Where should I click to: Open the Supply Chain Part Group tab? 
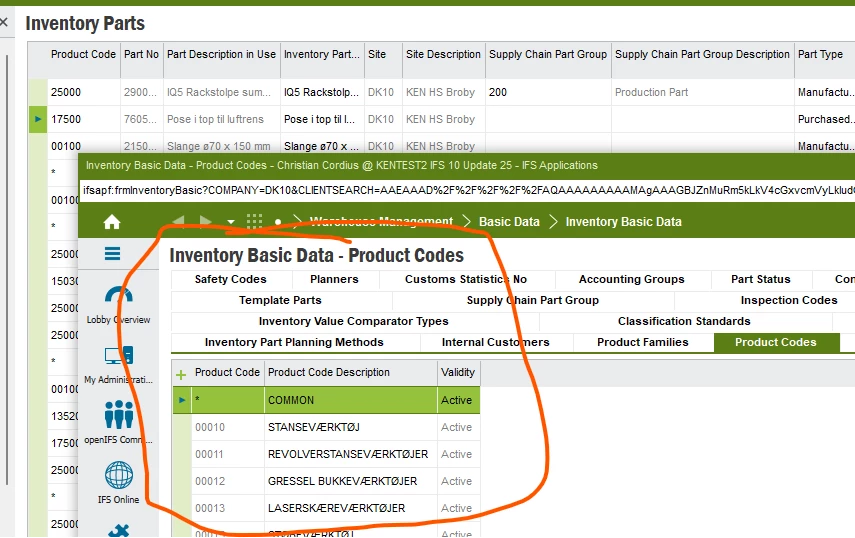point(533,300)
